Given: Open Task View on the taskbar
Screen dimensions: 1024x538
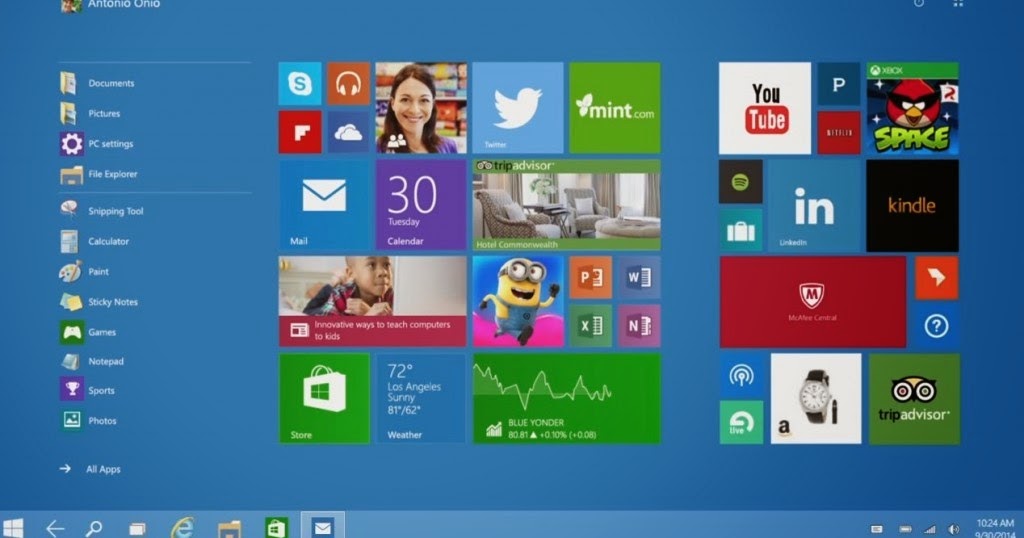Looking at the screenshot, I should point(137,528).
